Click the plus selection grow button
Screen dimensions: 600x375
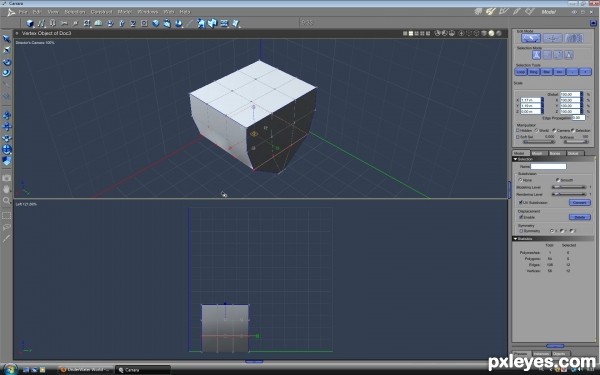(585, 72)
